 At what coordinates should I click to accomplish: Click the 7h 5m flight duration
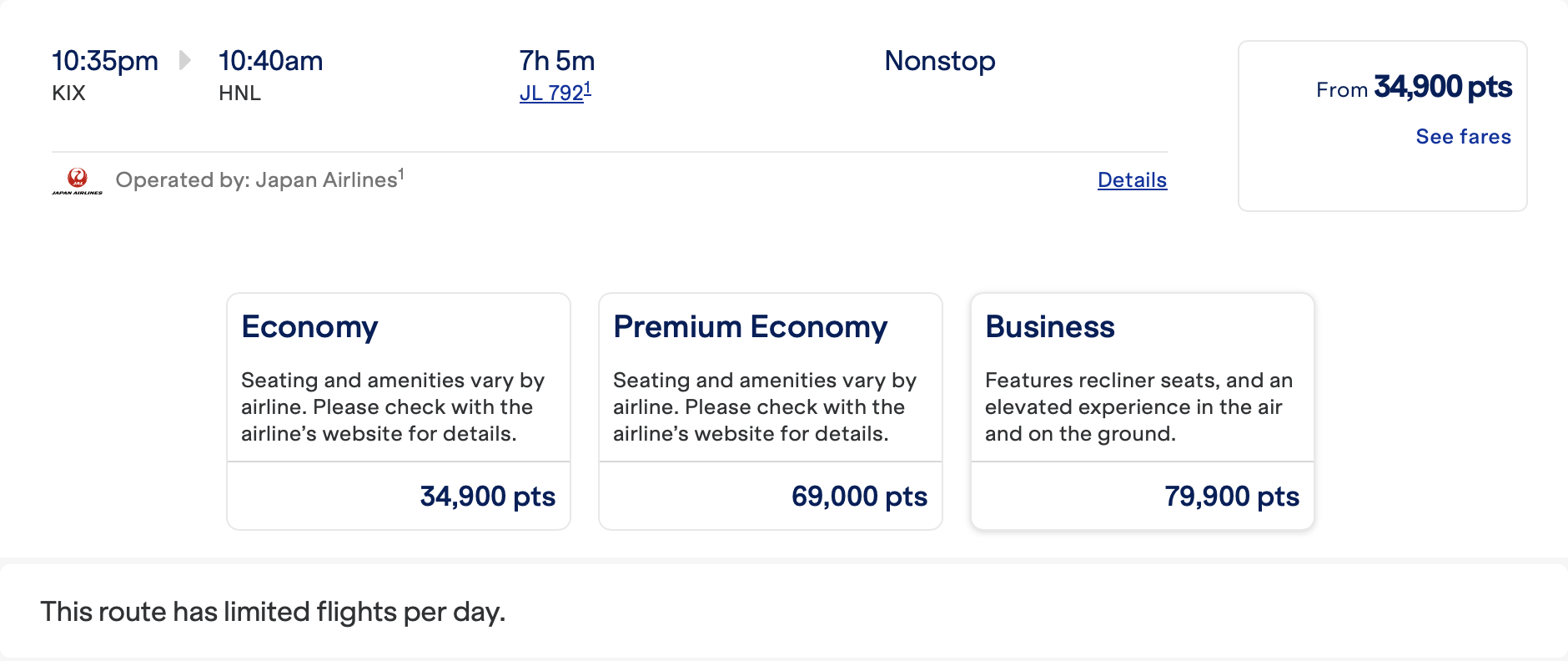556,60
